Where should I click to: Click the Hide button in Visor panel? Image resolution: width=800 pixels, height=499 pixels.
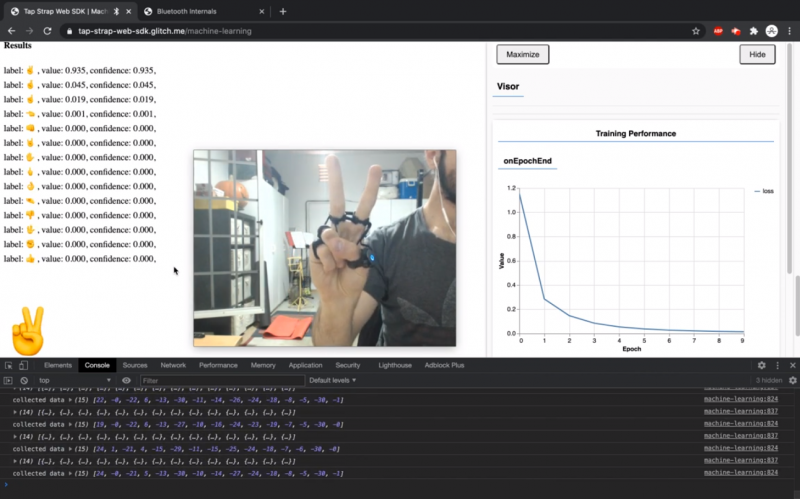click(x=757, y=54)
